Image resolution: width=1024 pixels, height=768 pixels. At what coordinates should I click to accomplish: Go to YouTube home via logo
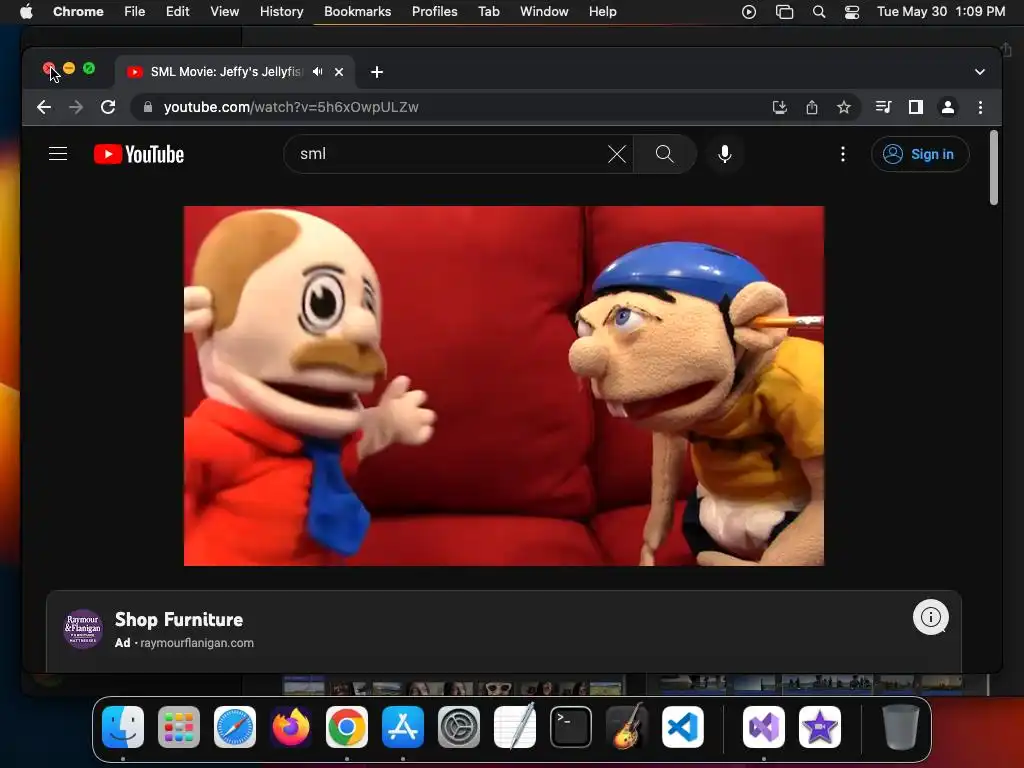pyautogui.click(x=139, y=154)
